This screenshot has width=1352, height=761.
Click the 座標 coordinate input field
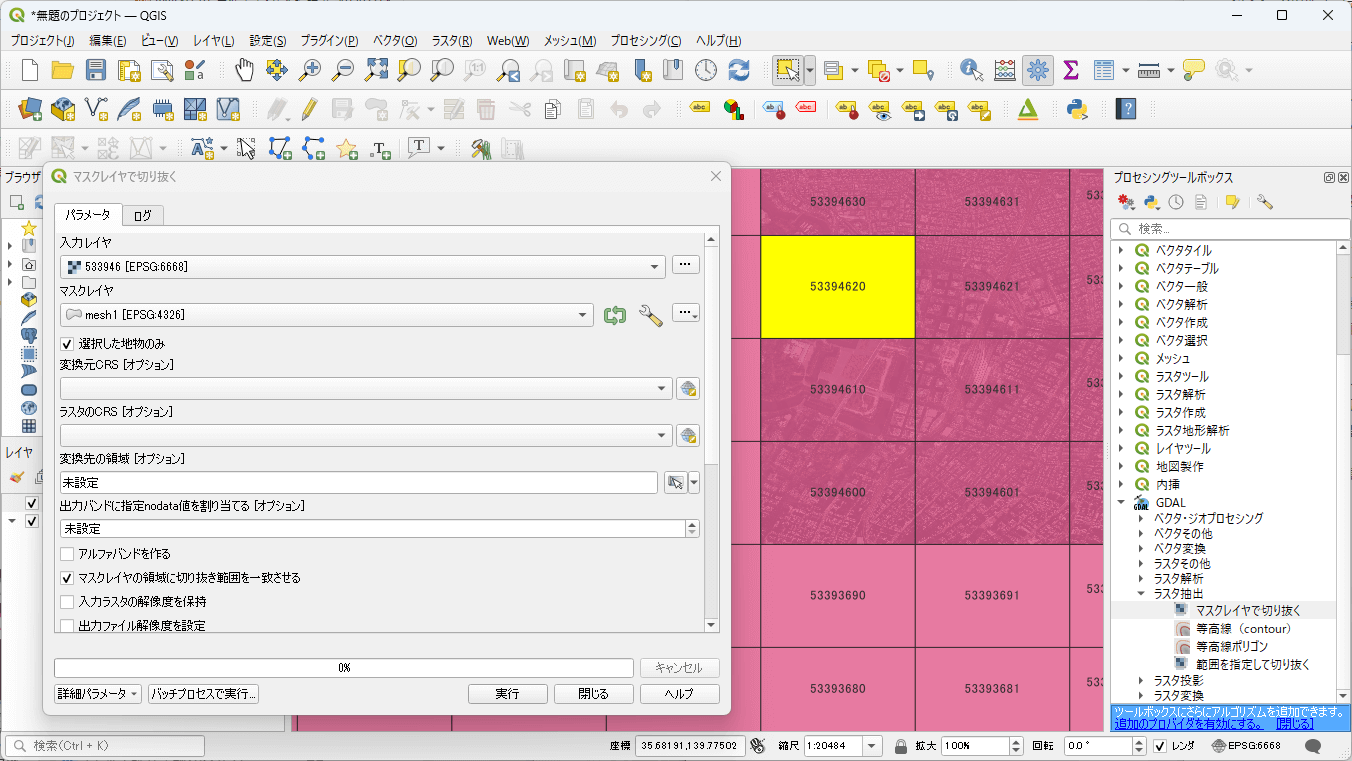[690, 746]
